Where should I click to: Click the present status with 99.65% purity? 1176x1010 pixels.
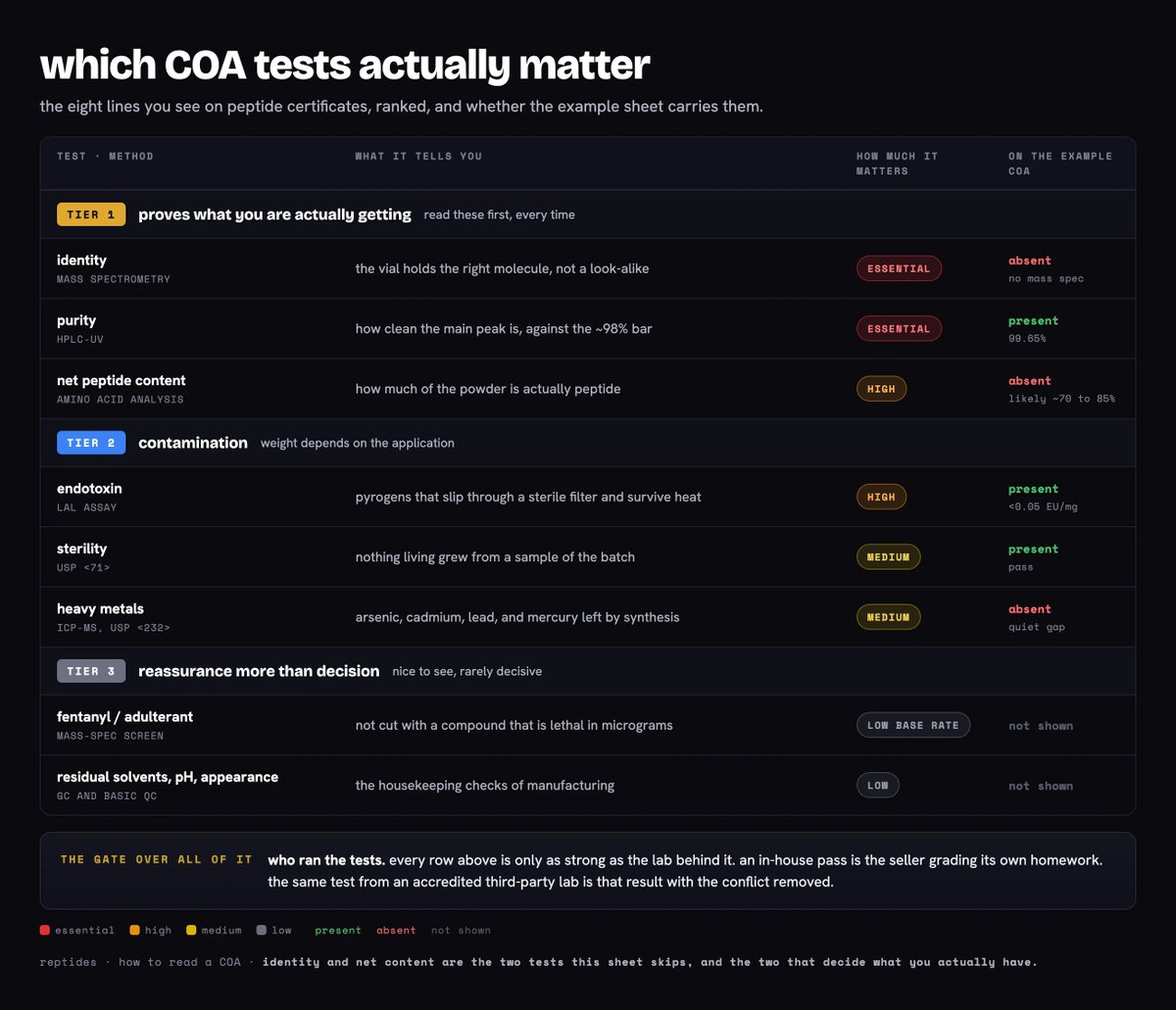click(1033, 321)
